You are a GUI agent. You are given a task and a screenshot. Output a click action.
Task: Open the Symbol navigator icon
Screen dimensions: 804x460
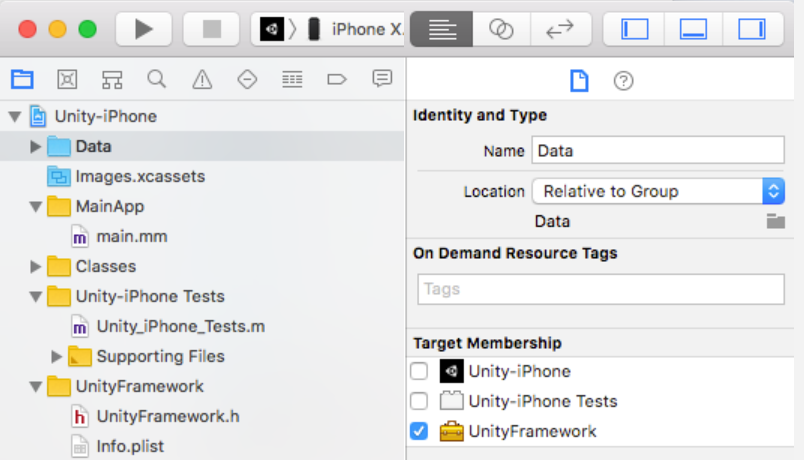(112, 79)
